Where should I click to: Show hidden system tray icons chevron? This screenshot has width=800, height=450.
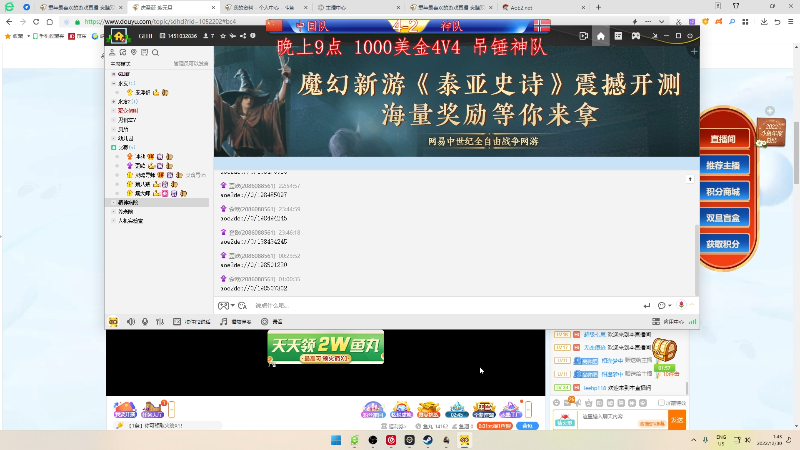693,440
